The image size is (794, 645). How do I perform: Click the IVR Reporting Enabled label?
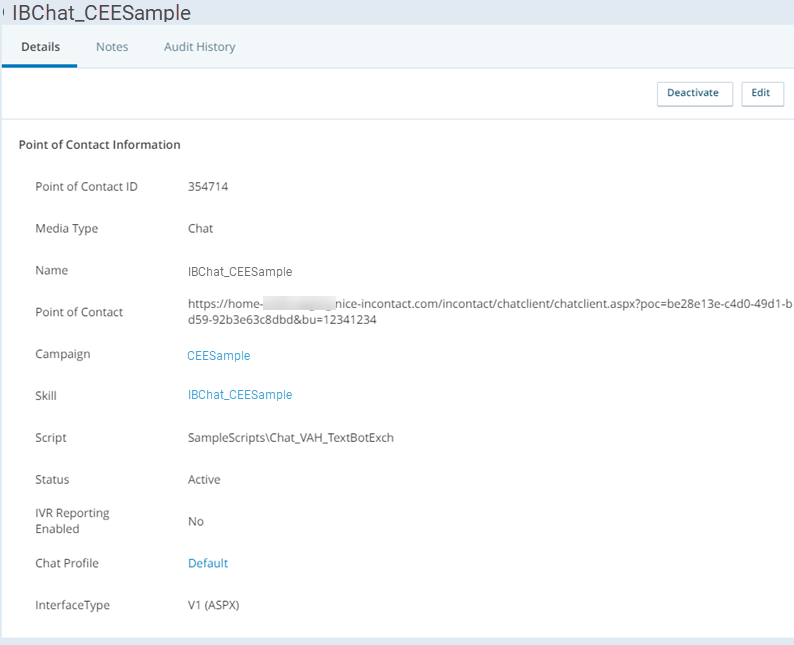pyautogui.click(x=72, y=521)
